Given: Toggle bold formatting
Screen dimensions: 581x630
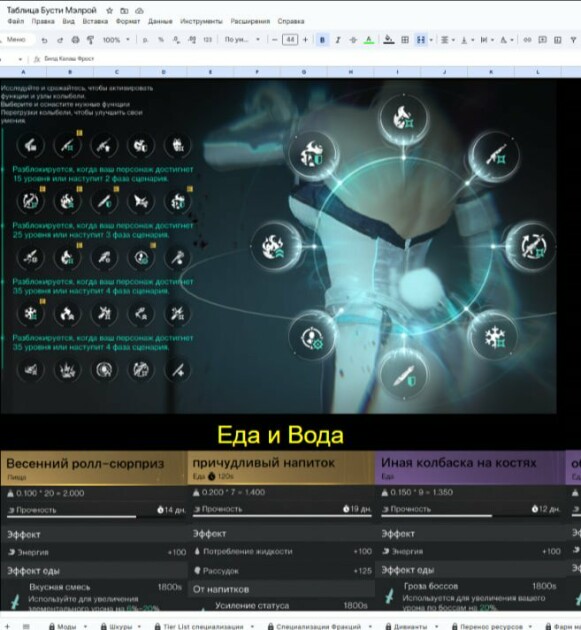Looking at the screenshot, I should pyautogui.click(x=322, y=40).
